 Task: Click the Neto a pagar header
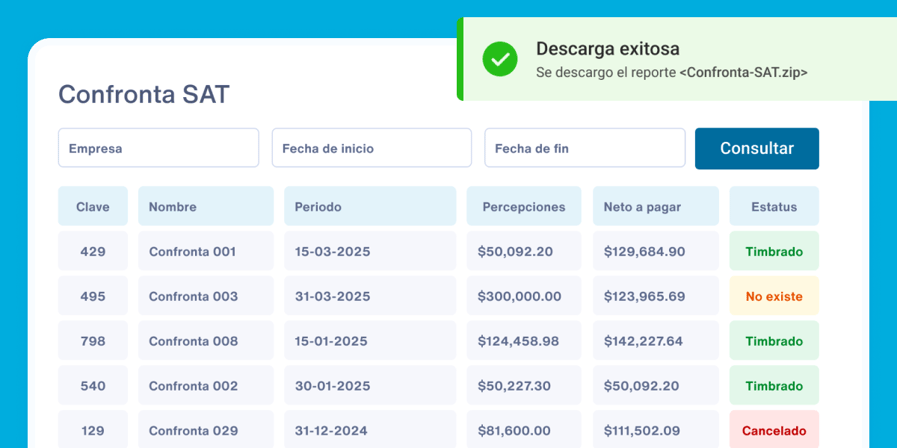(655, 207)
